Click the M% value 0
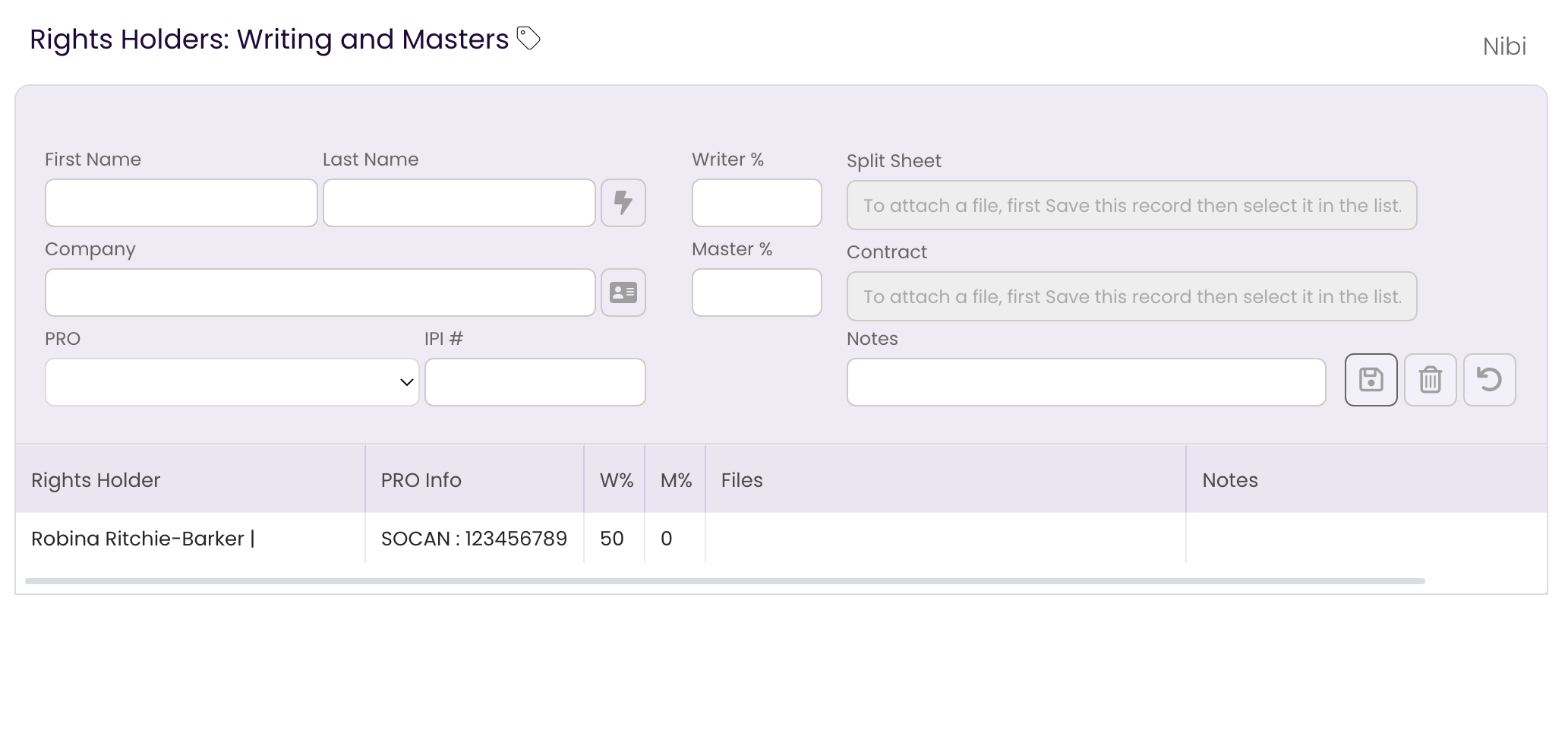Viewport: 1568px width, 743px height. (x=667, y=539)
